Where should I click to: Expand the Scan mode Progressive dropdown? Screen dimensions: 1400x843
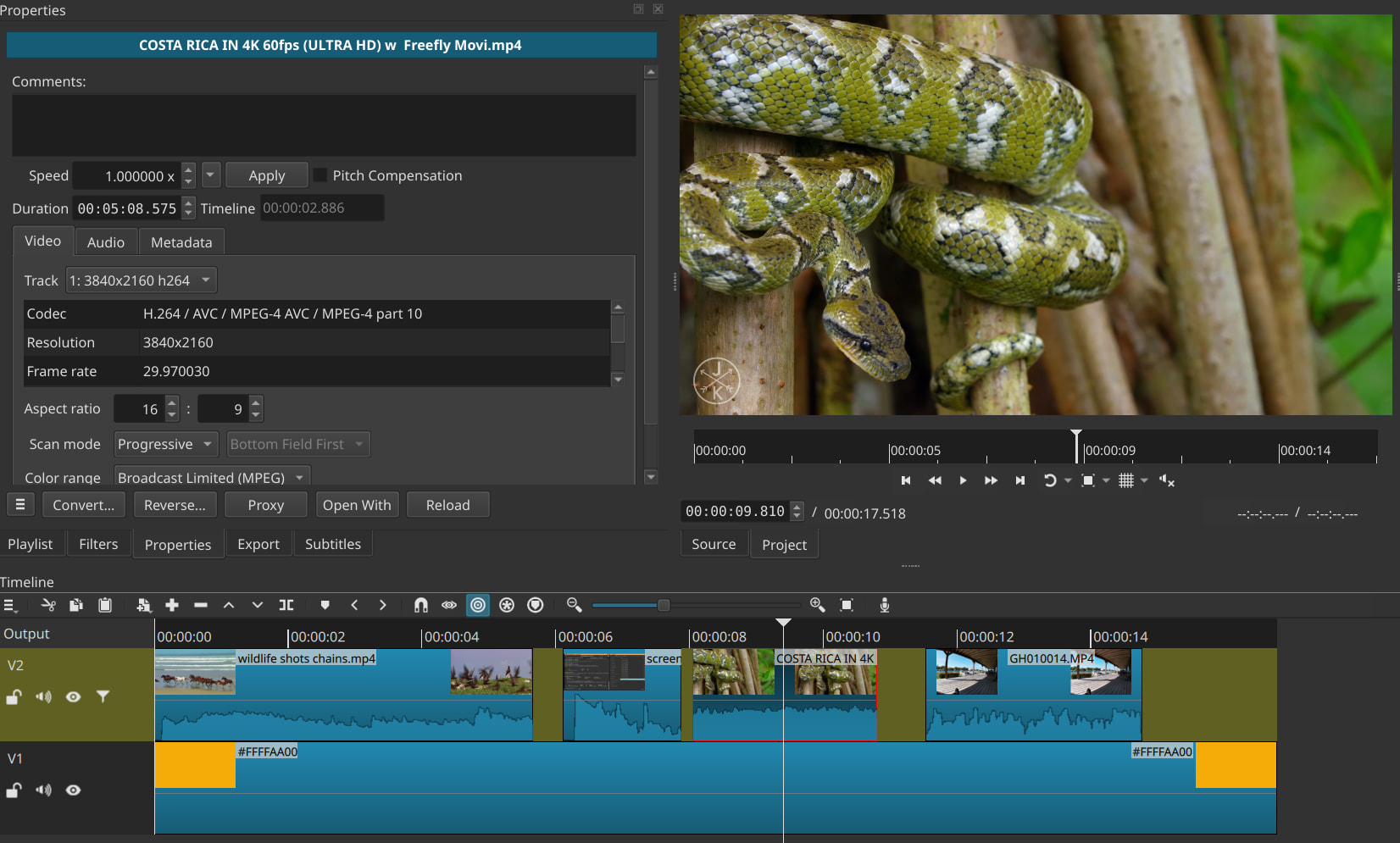tap(165, 444)
